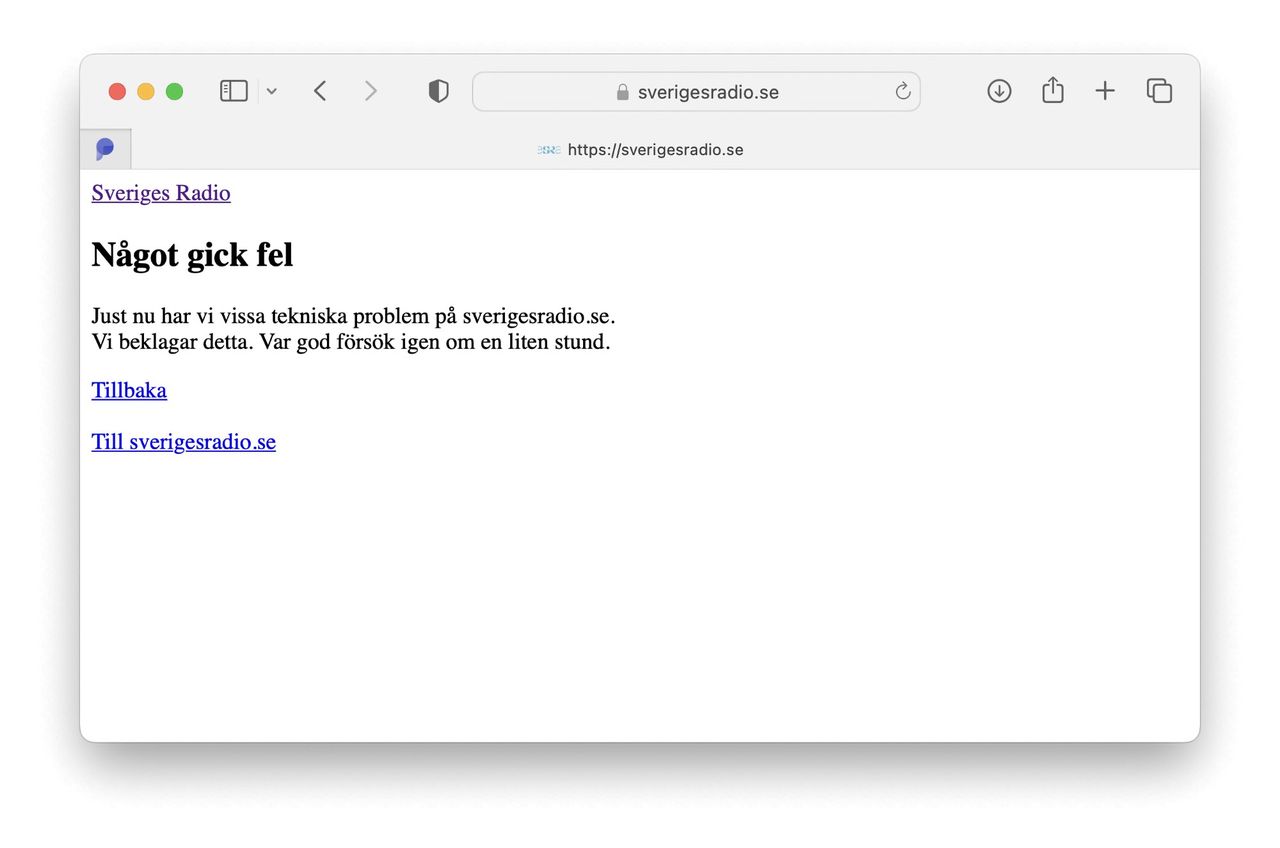This screenshot has width=1280, height=848.
Task: Go back to the previous page
Action: [320, 91]
